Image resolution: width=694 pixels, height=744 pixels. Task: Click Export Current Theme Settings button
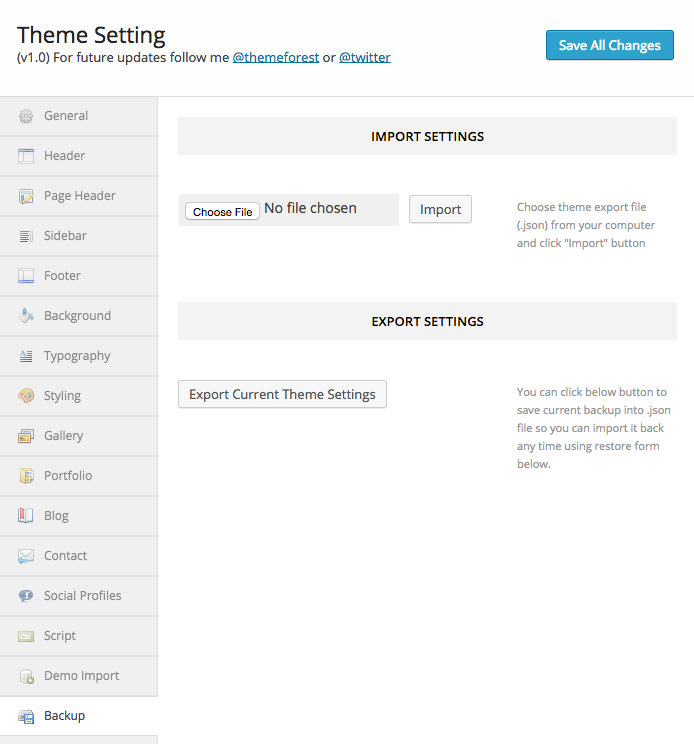(x=282, y=394)
